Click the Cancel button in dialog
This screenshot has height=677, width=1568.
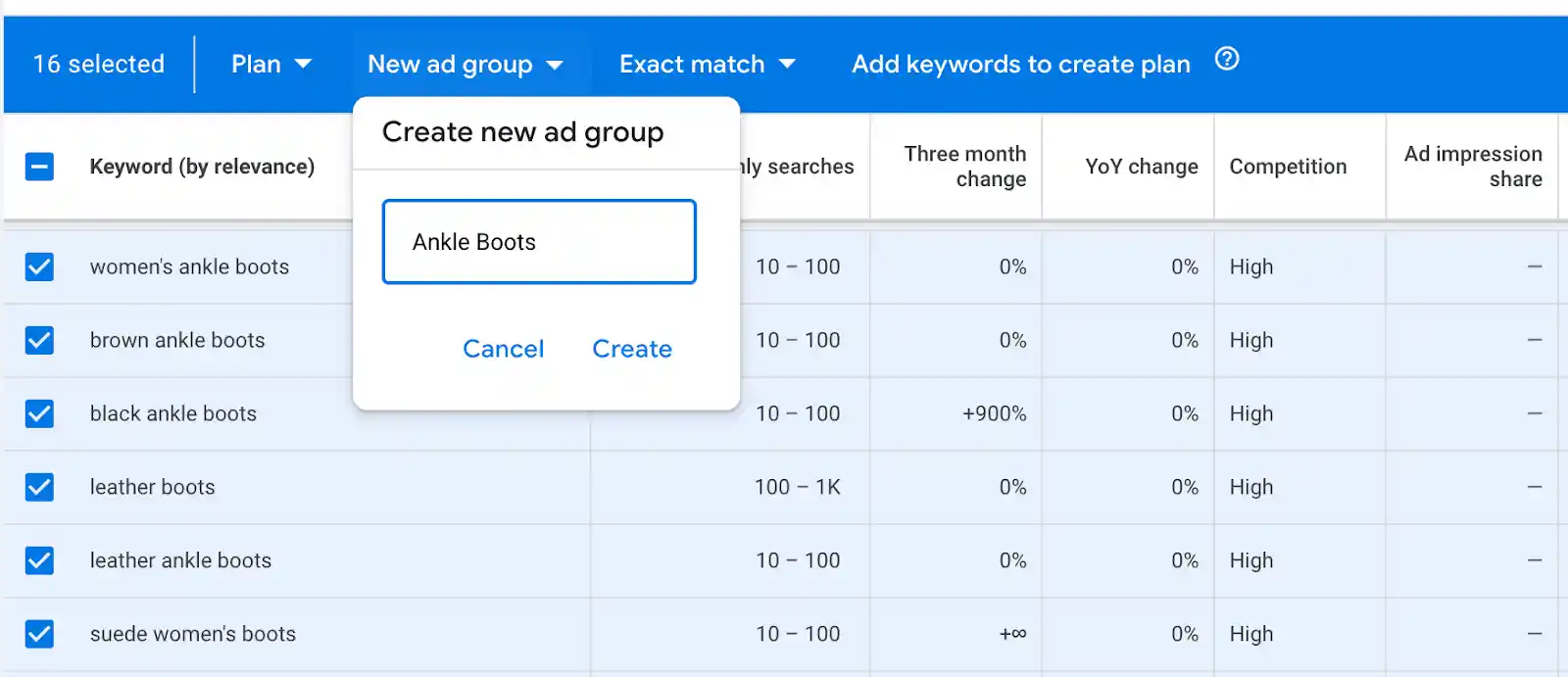pyautogui.click(x=503, y=349)
